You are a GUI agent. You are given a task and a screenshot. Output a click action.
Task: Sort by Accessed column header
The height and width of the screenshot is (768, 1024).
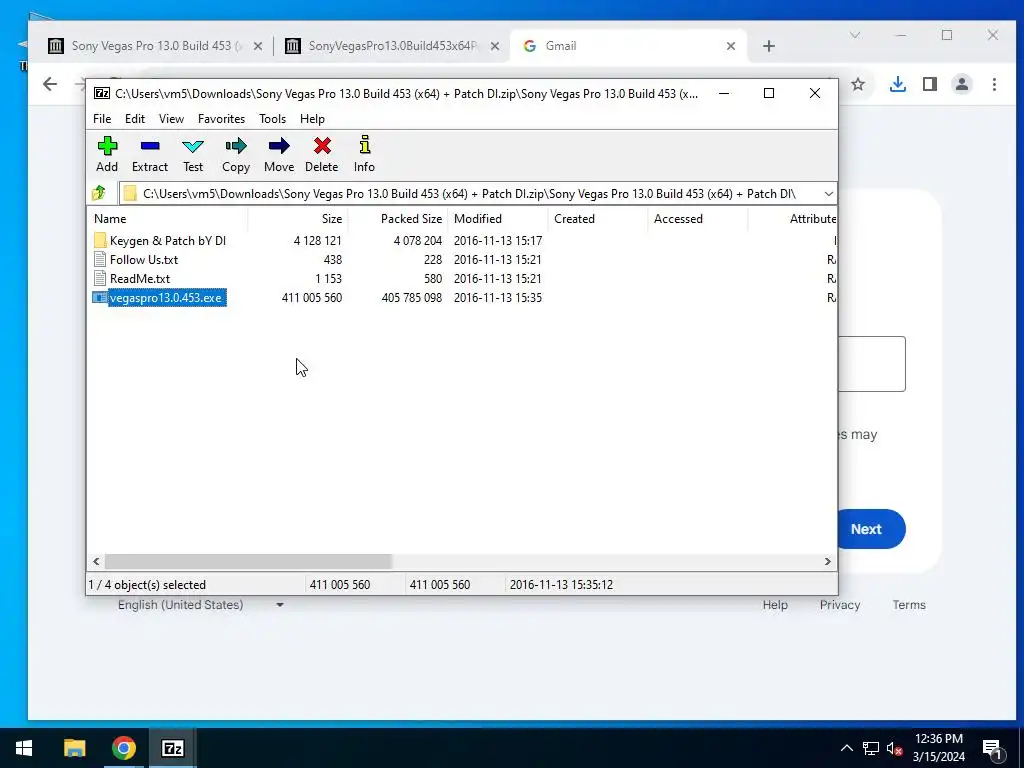(x=697, y=219)
